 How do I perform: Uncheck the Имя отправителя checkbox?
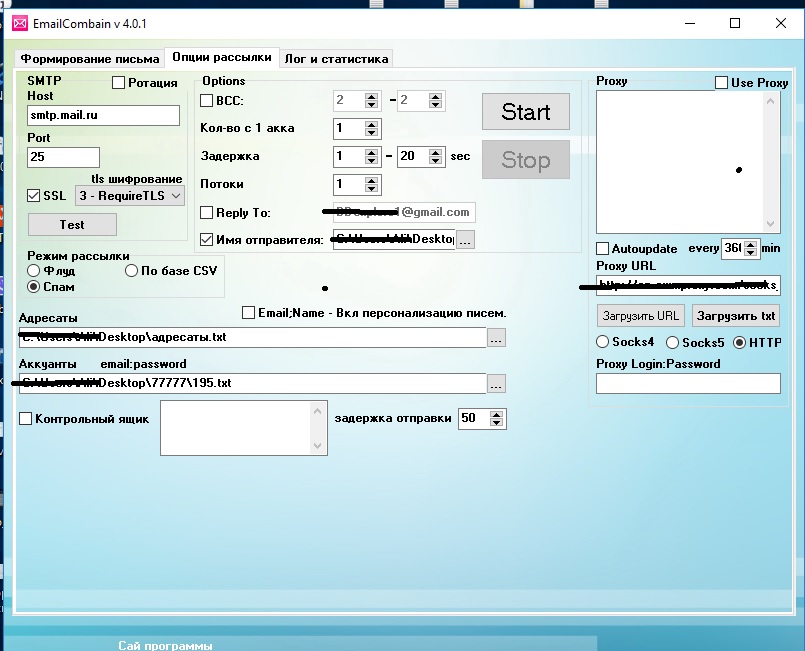coord(206,239)
